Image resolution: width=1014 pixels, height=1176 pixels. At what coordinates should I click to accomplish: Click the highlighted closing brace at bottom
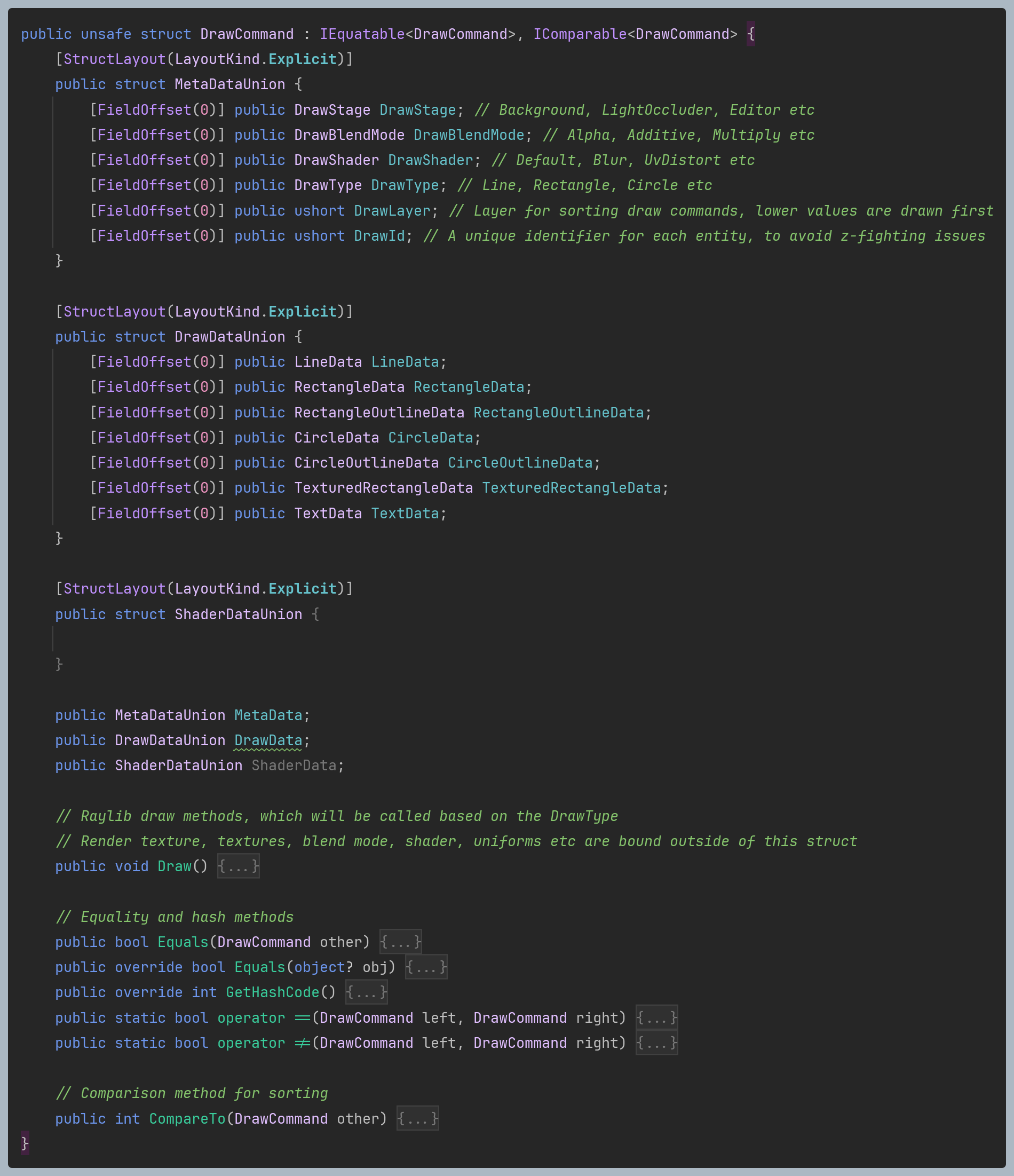[x=25, y=1142]
